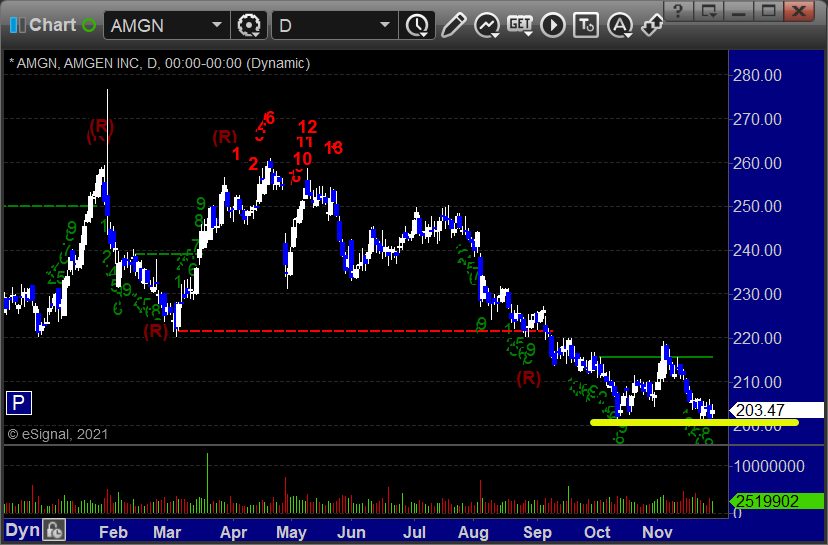
Task: Click the 250.00 price axis label
Action: [x=757, y=206]
